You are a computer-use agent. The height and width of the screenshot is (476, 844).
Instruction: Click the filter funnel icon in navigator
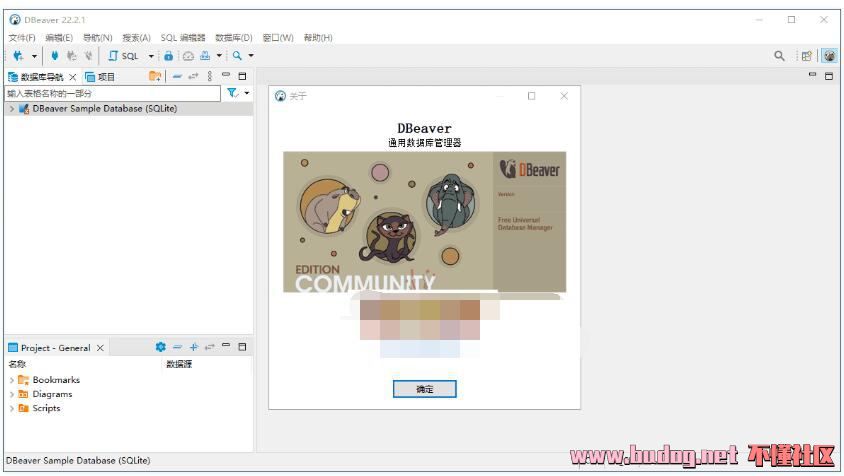[x=232, y=93]
